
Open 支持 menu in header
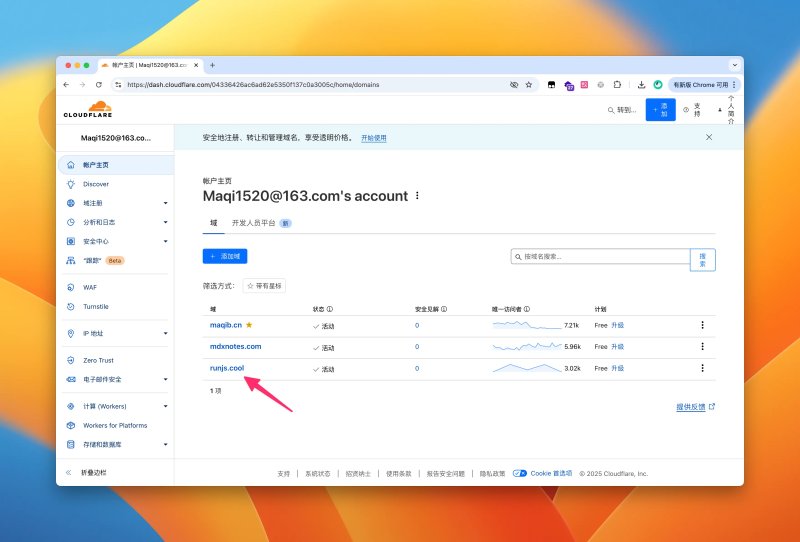pos(692,110)
